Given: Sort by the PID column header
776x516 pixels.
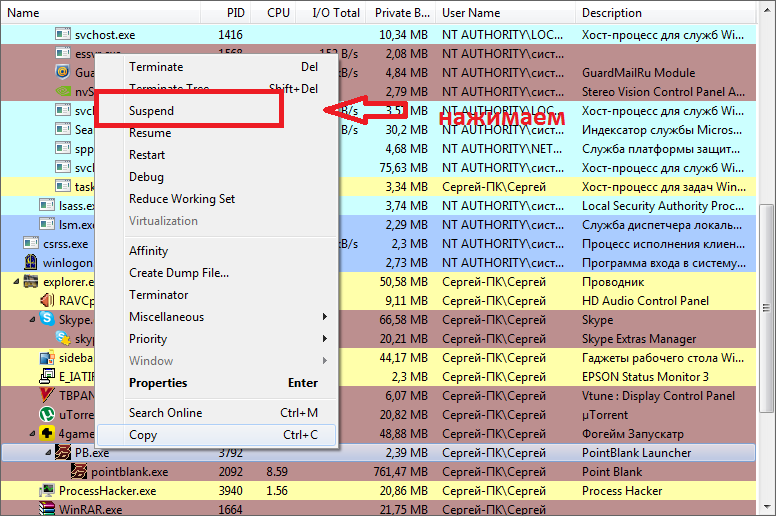Looking at the screenshot, I should 226,13.
